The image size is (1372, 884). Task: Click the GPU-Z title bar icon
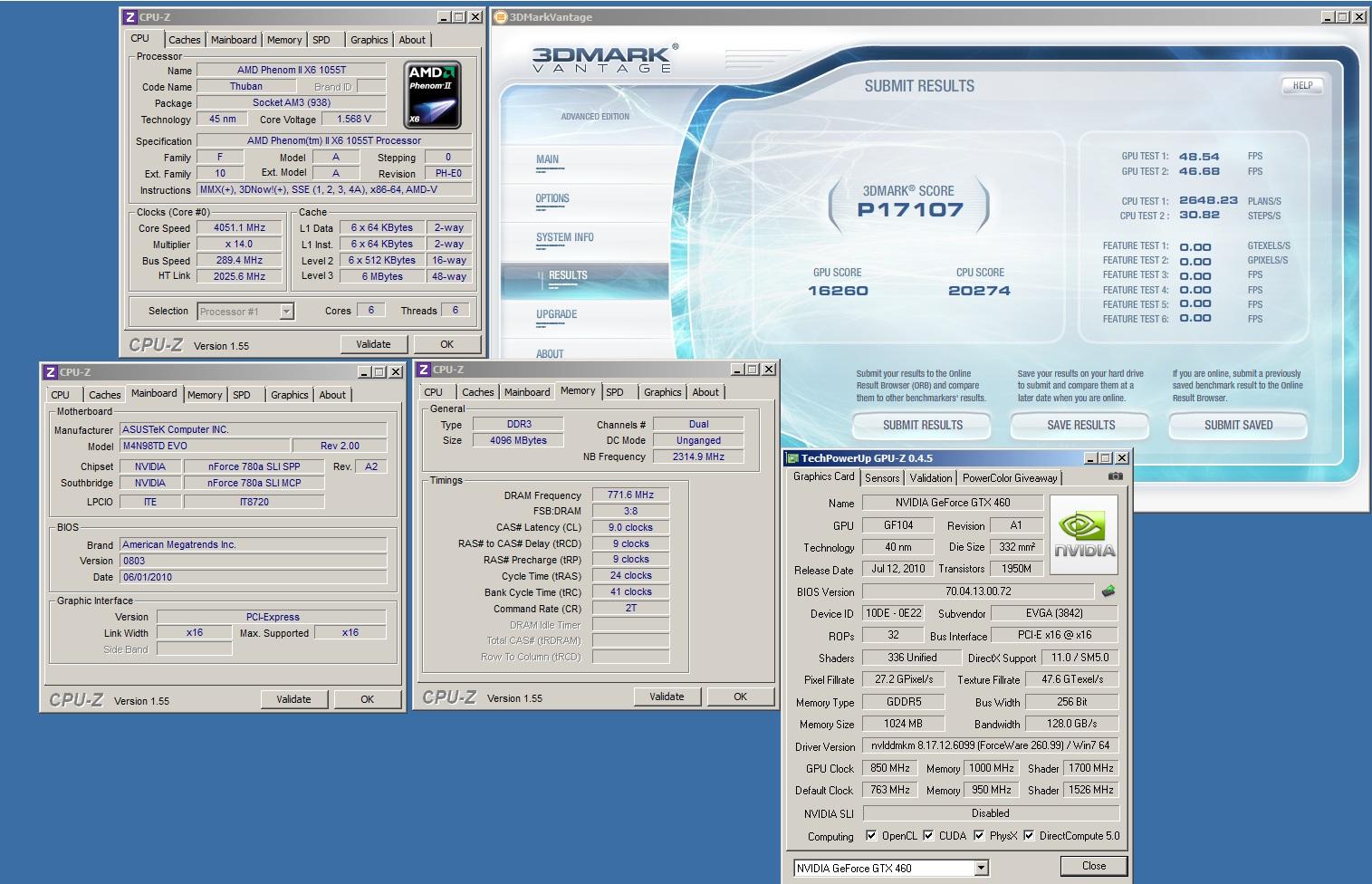pos(792,458)
